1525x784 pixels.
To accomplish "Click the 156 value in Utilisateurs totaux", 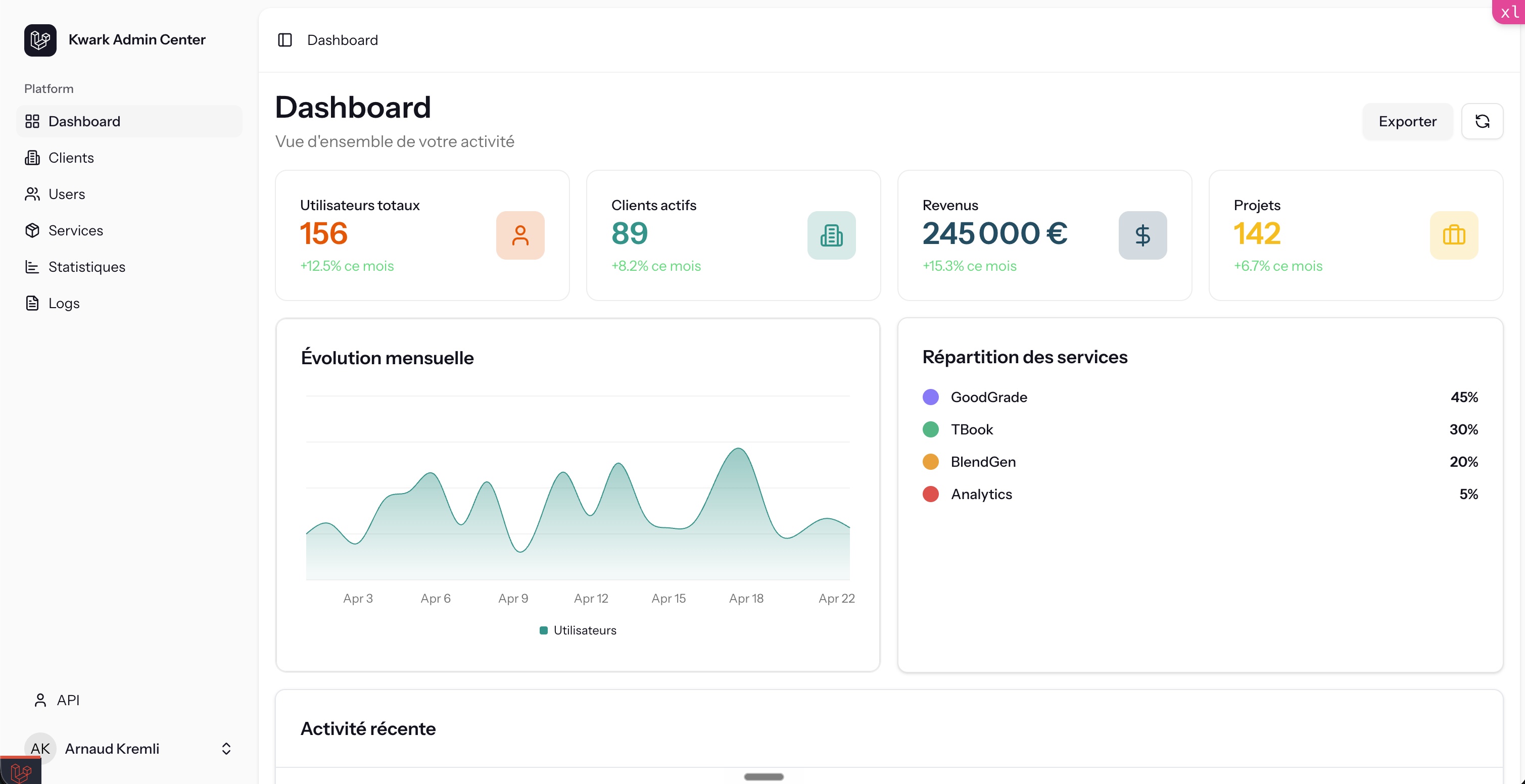I will point(324,233).
